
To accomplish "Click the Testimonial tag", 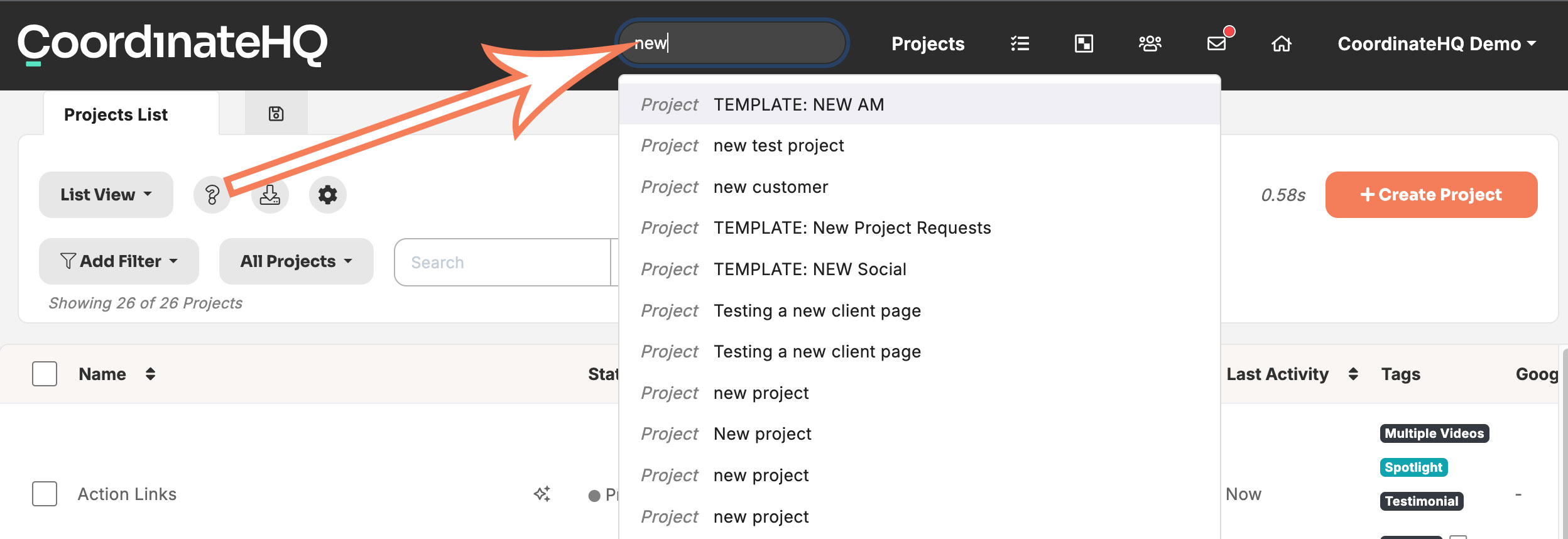I will tap(1422, 501).
